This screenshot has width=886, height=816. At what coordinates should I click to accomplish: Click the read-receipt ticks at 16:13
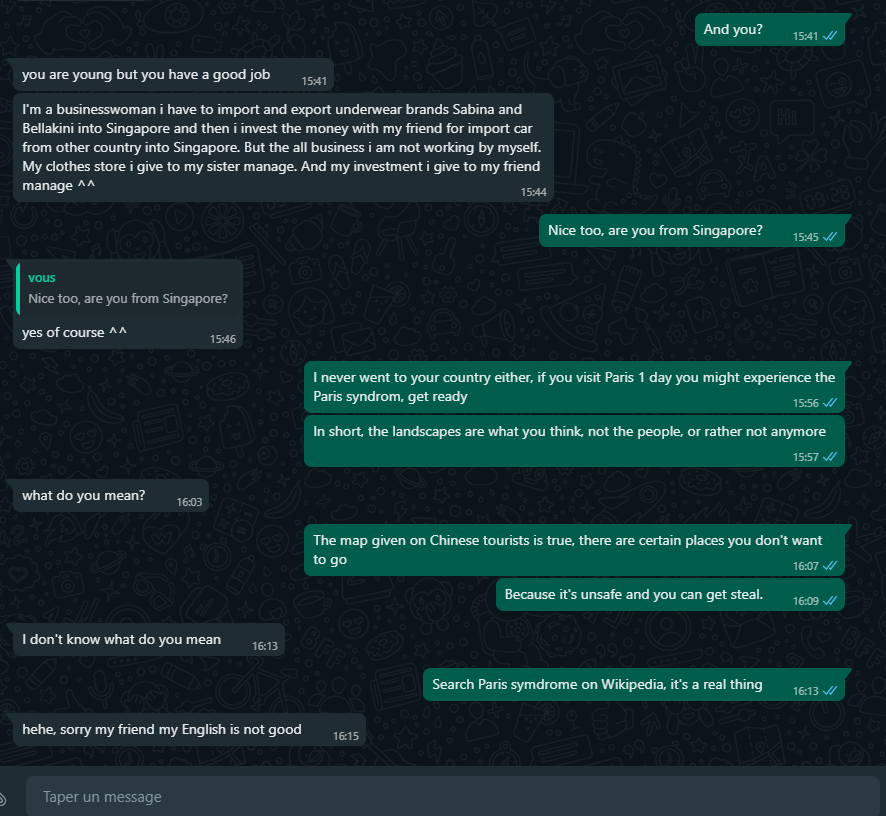pos(829,691)
